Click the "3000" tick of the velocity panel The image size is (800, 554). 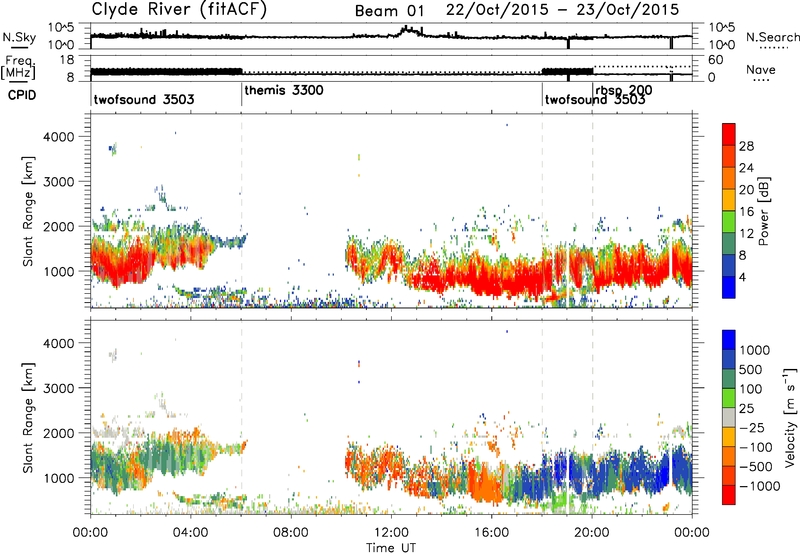pyautogui.click(x=58, y=388)
